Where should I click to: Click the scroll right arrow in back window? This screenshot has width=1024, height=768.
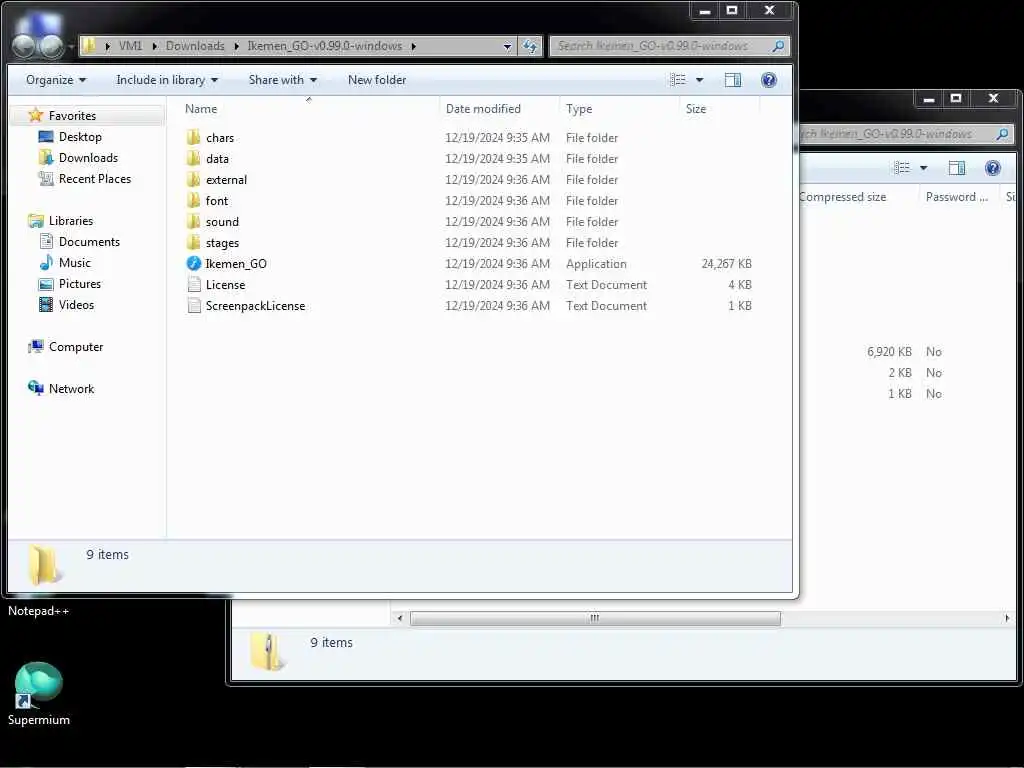tap(1006, 618)
